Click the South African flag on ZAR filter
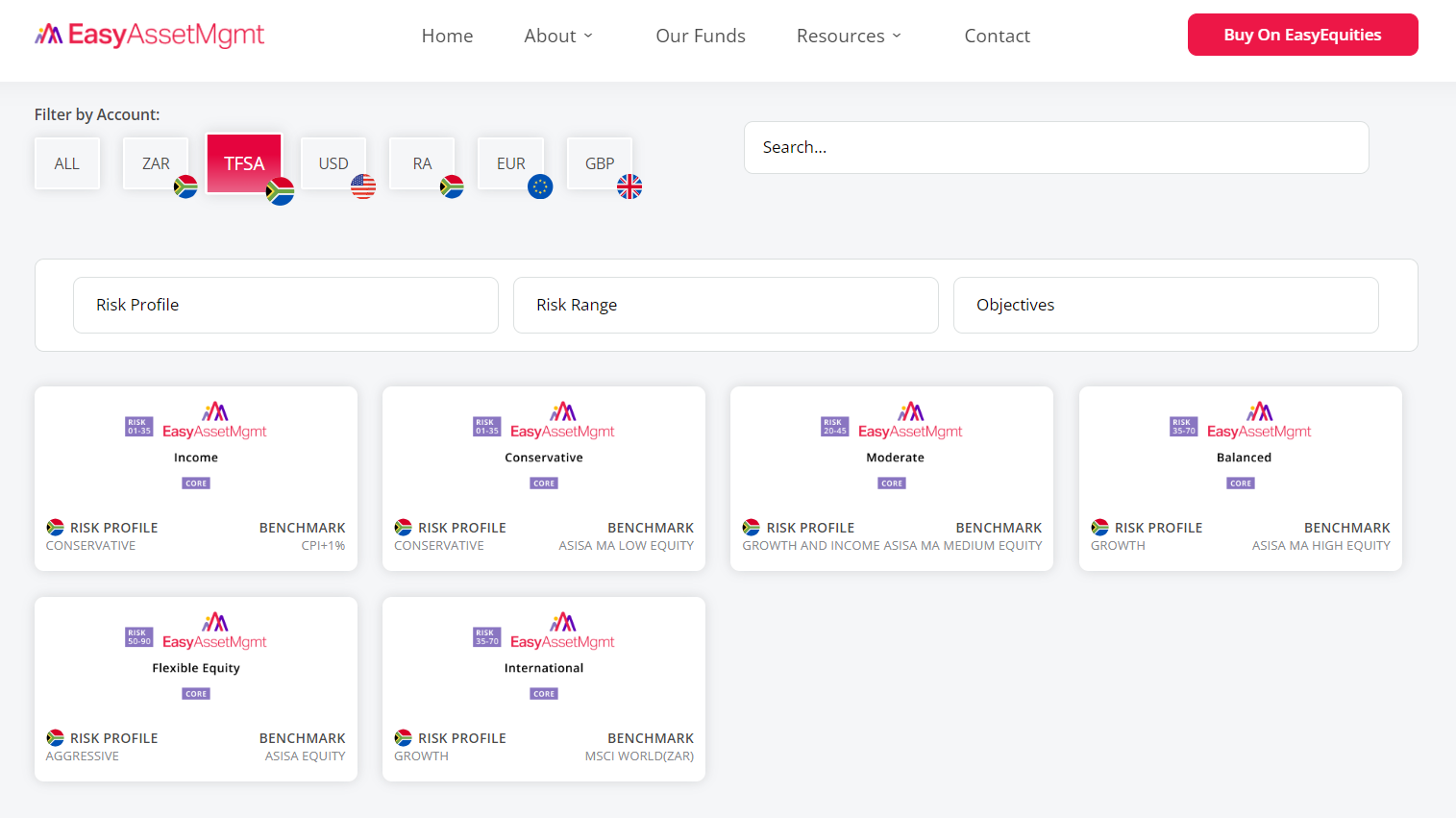 coord(185,186)
